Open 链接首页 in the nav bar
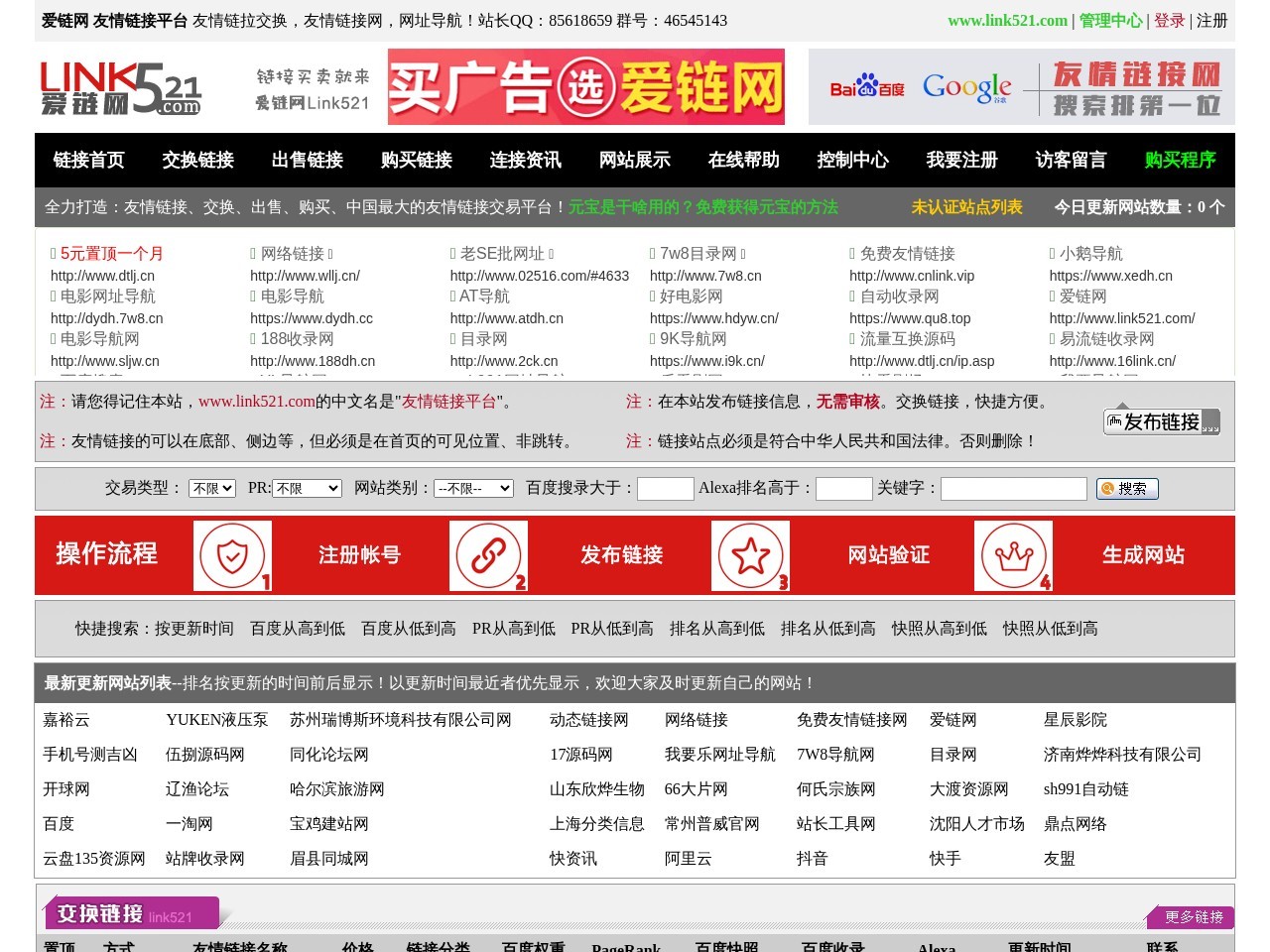Screen dimensions: 1270x952 tap(89, 160)
